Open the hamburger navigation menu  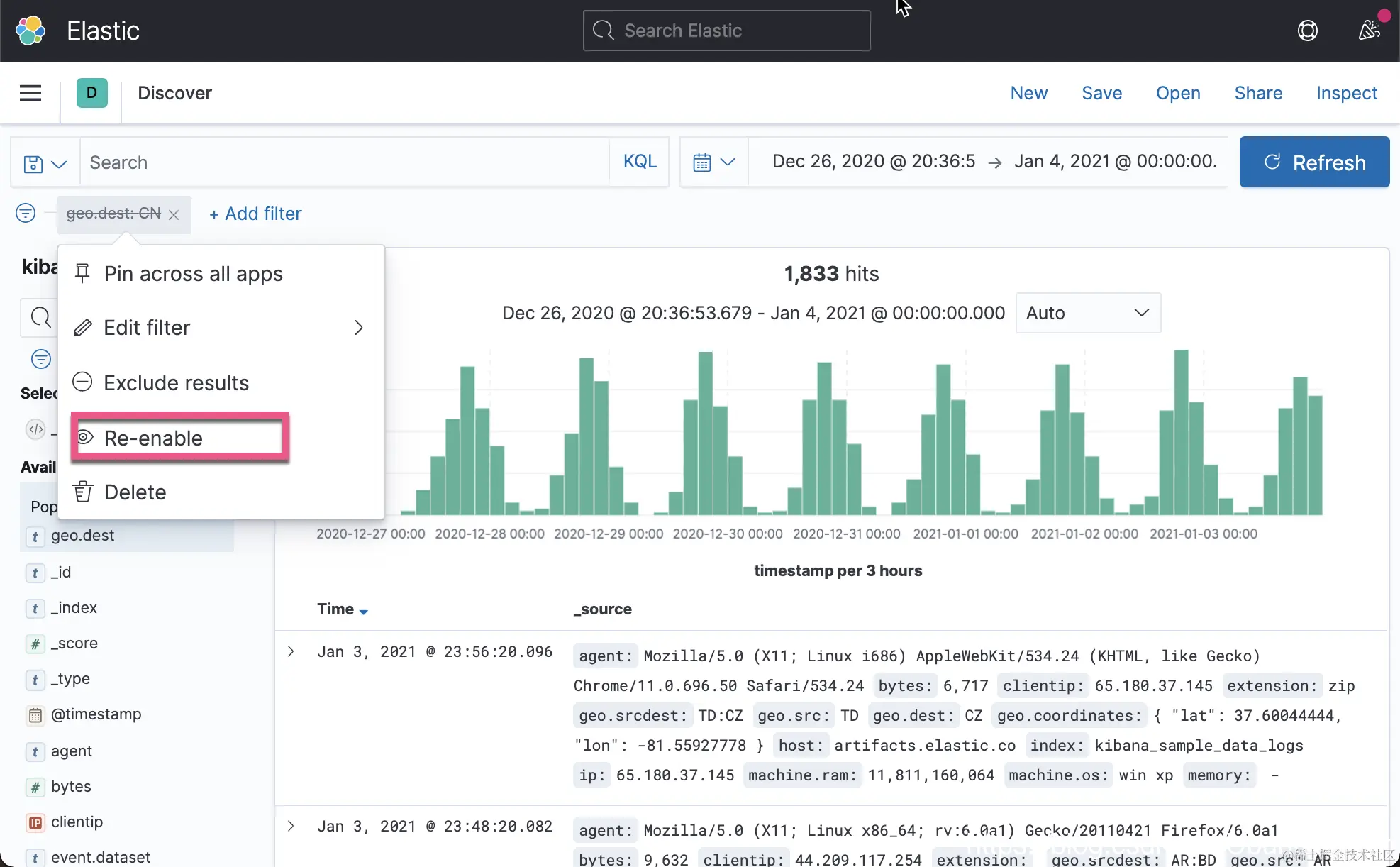pos(30,93)
